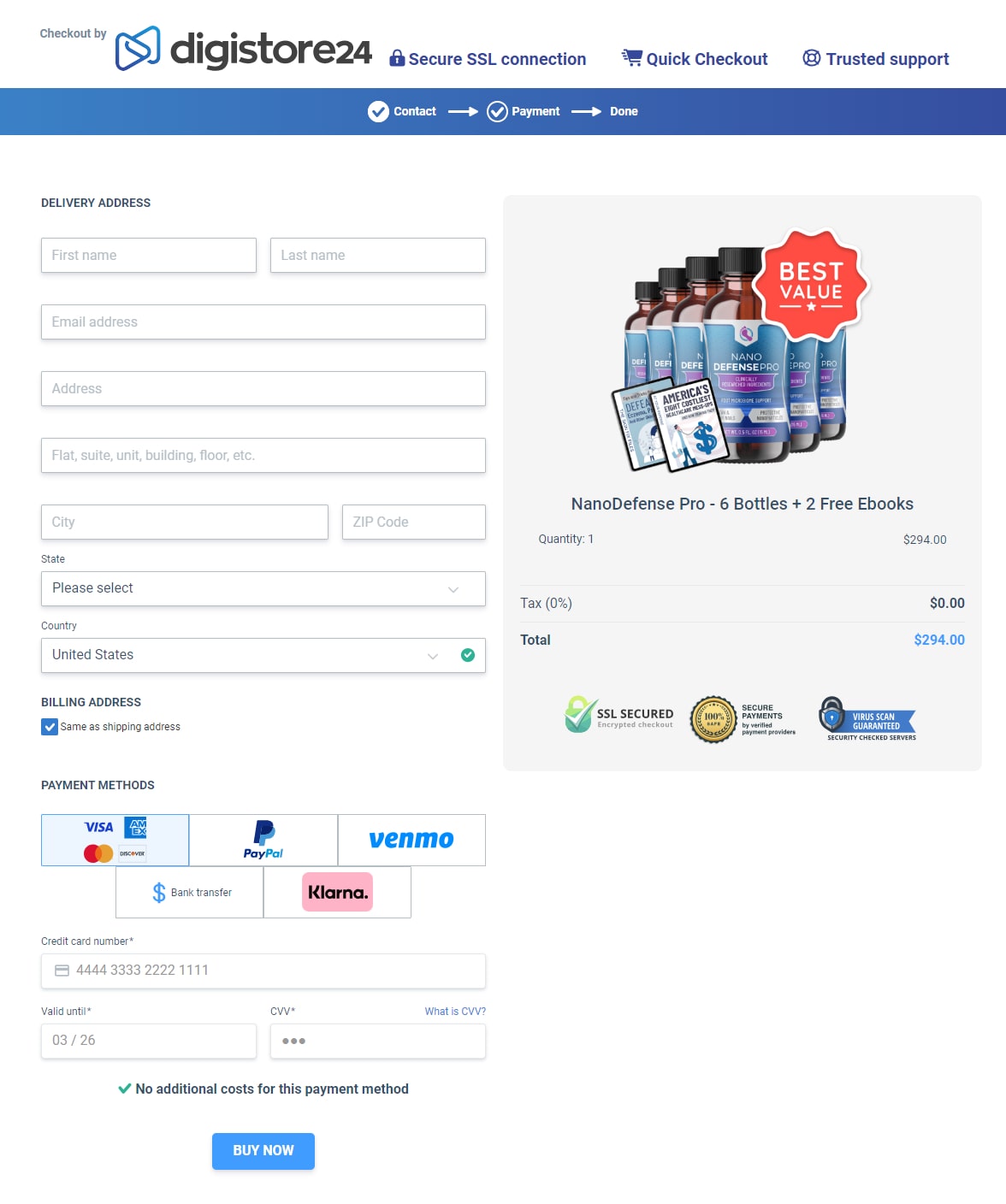Click the Discover logo
Viewport: 1006px width, 1204px height.
pos(132,853)
